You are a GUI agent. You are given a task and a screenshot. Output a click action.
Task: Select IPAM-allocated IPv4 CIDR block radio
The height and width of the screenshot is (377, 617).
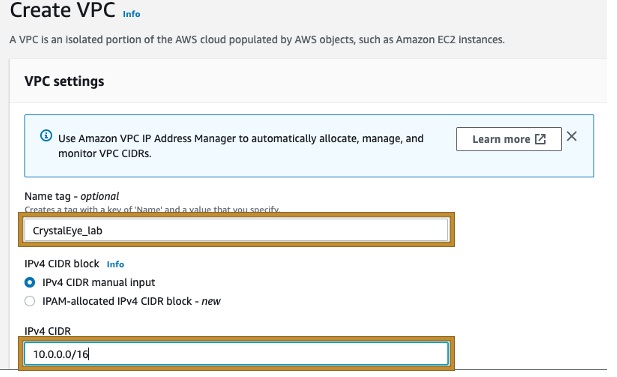pyautogui.click(x=30, y=301)
